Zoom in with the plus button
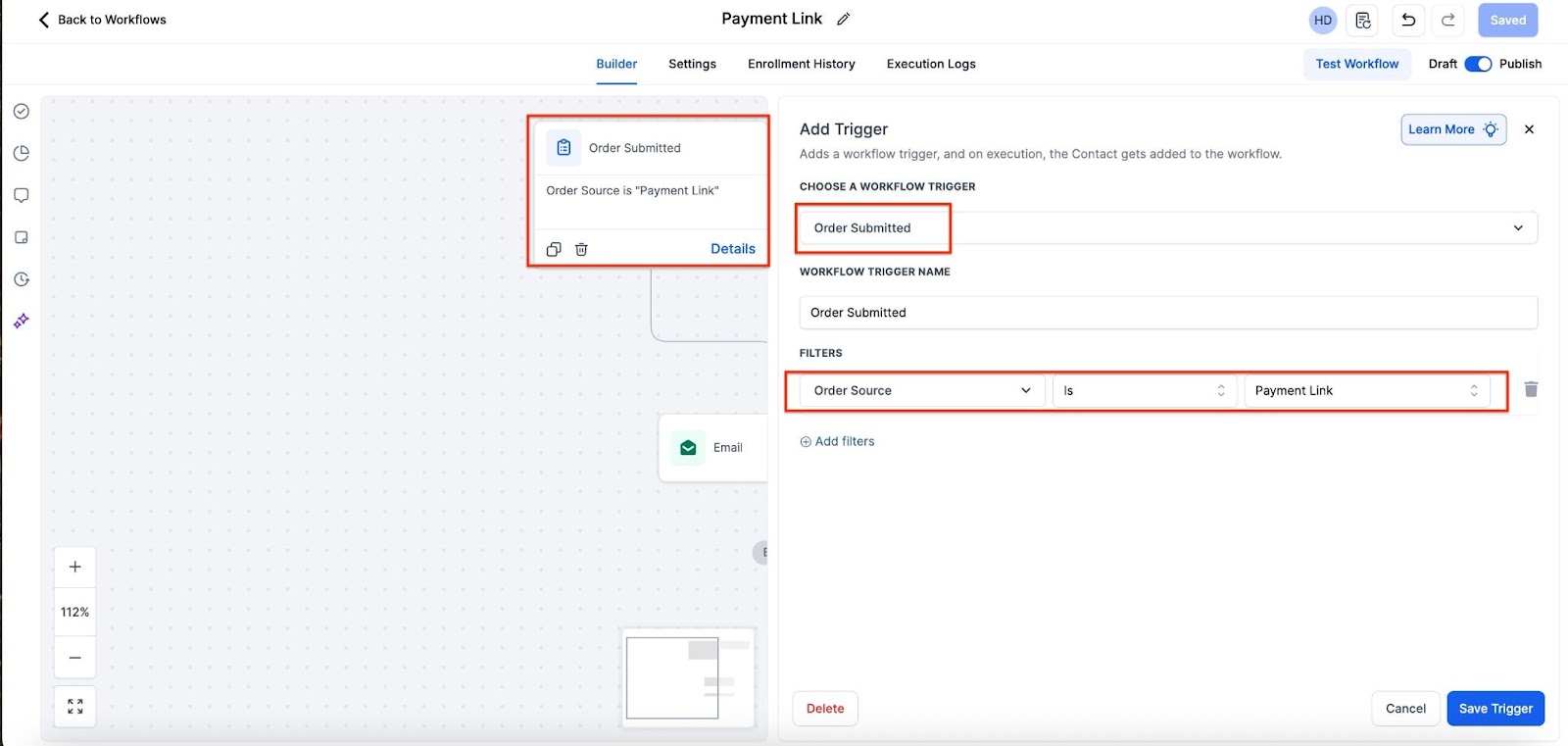Image resolution: width=1568 pixels, height=746 pixels. click(75, 567)
